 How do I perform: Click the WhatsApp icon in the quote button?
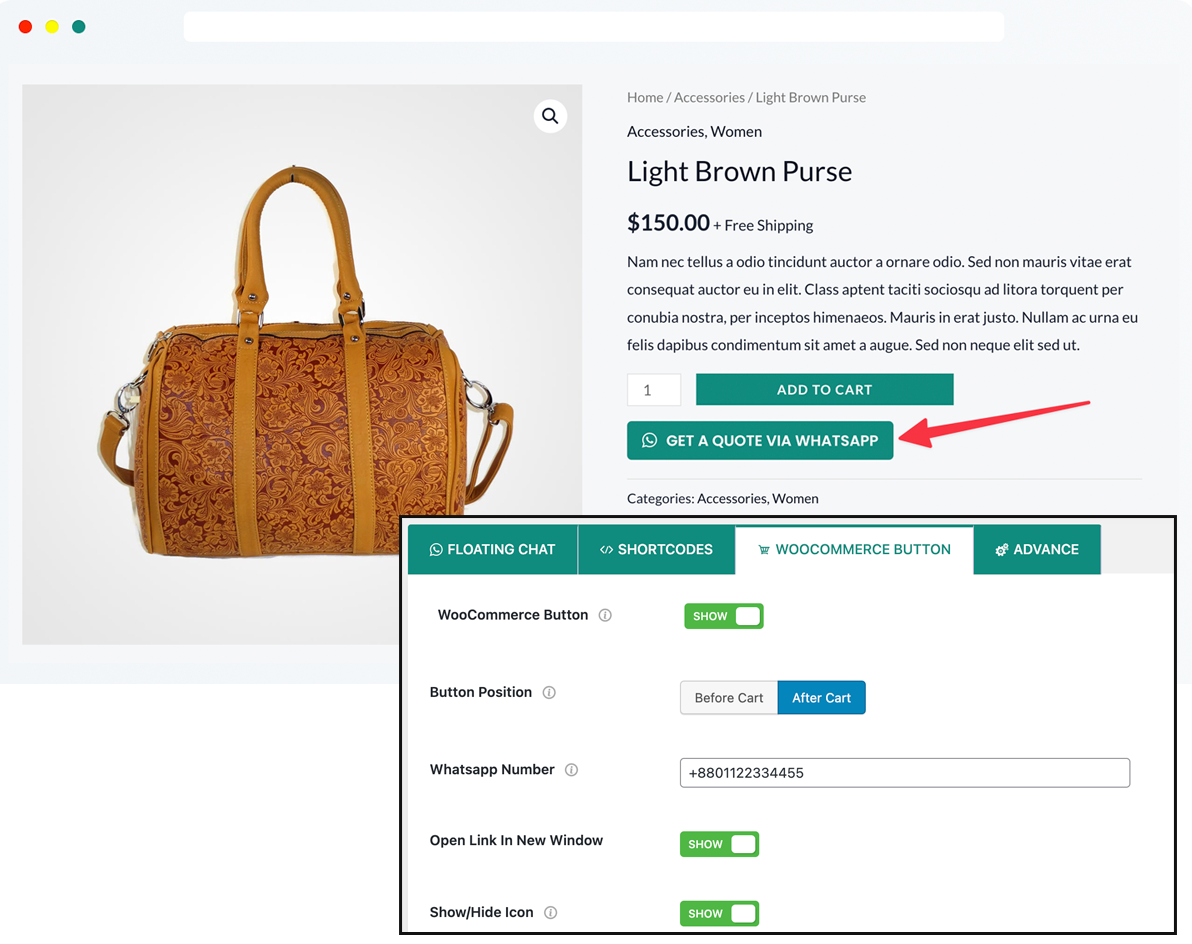coord(649,440)
